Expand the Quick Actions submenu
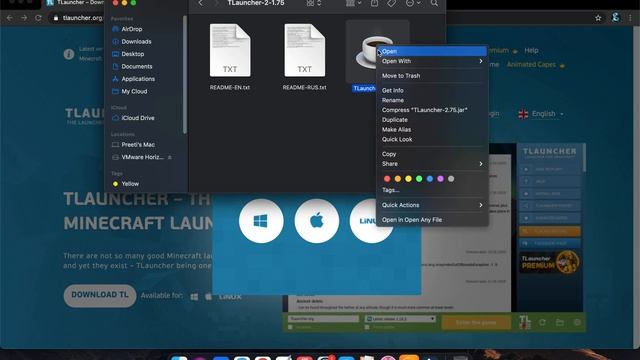 pos(432,205)
